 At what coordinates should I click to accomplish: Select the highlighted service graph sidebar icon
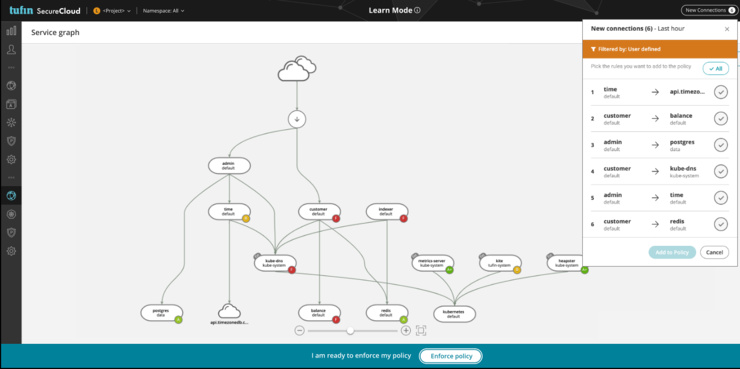[x=11, y=195]
